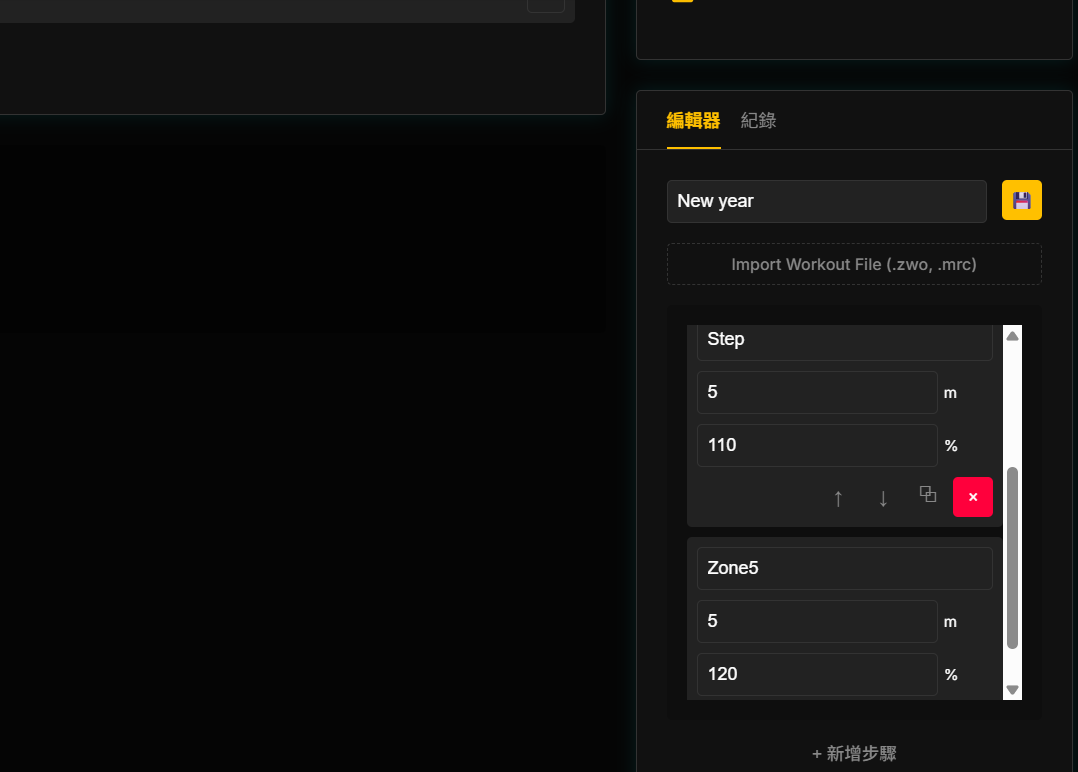This screenshot has height=772, width=1078.
Task: Click the scrollbar up arrow in steps list
Action: pyautogui.click(x=1012, y=336)
